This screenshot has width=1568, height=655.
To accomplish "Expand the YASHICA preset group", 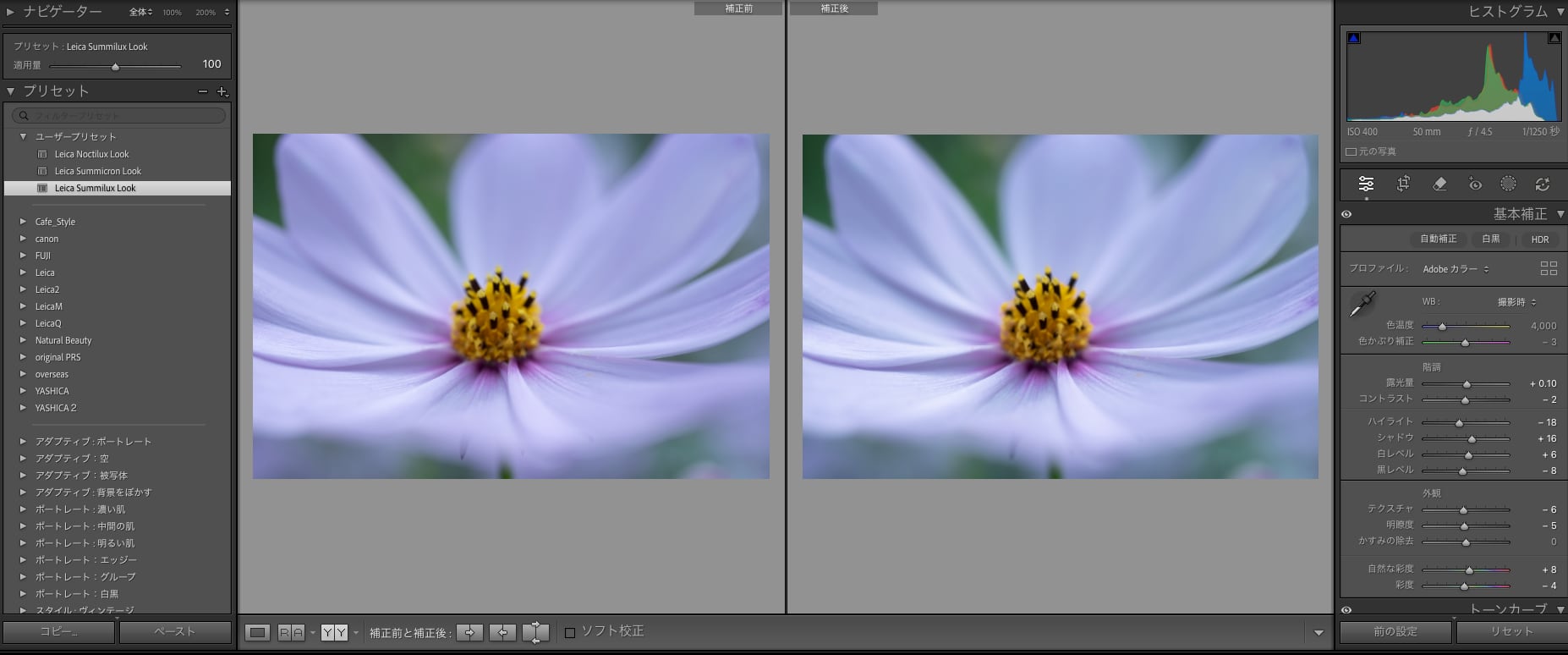I will 24,391.
